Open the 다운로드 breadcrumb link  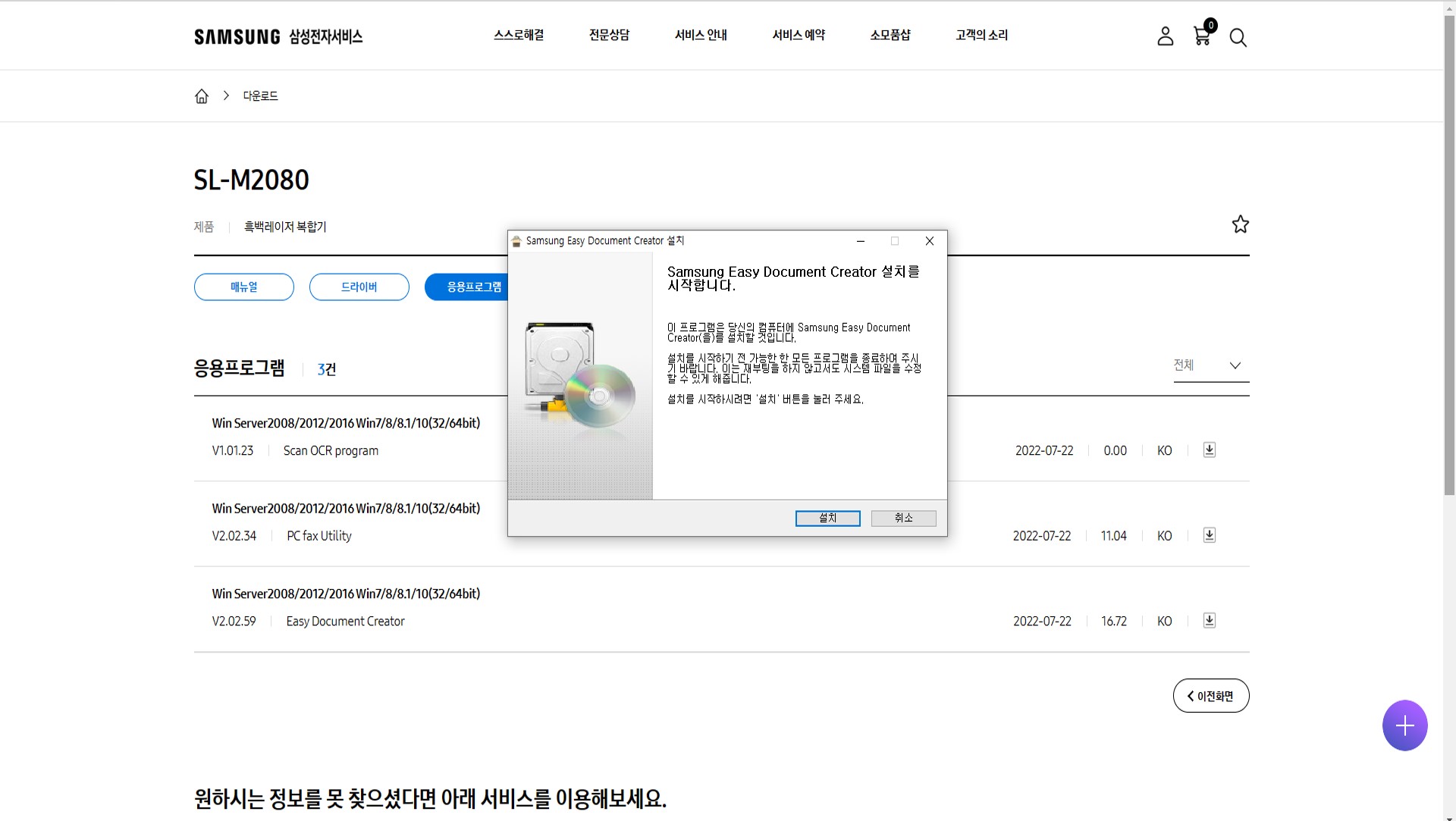tap(260, 96)
